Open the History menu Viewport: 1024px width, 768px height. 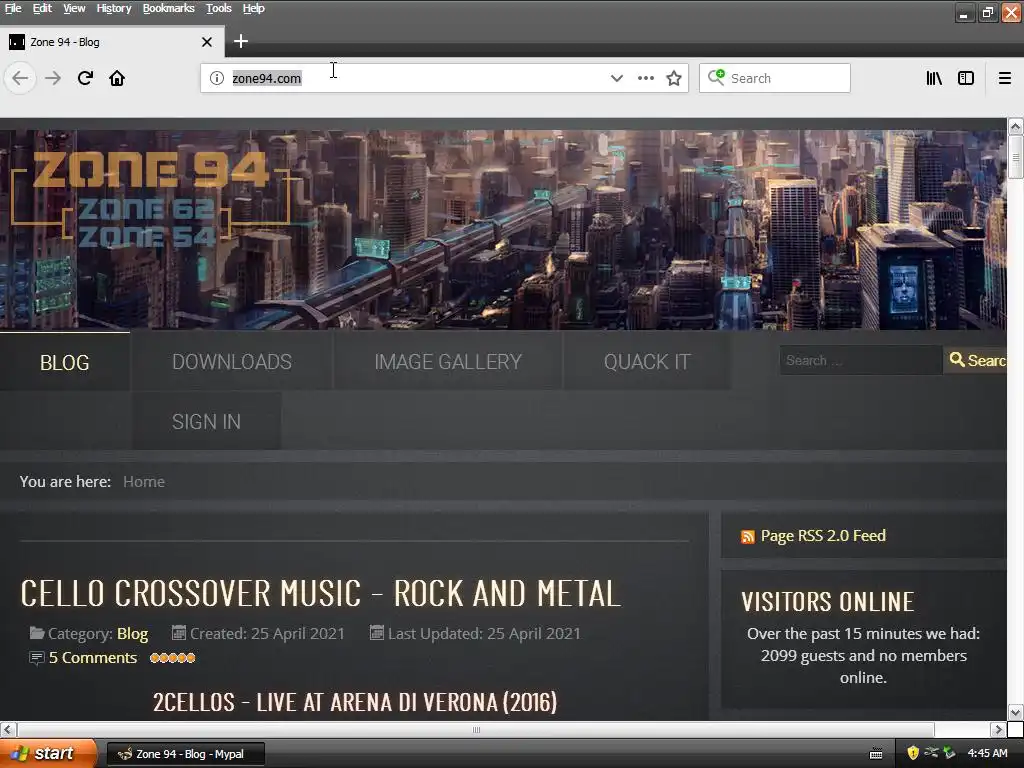tap(114, 8)
